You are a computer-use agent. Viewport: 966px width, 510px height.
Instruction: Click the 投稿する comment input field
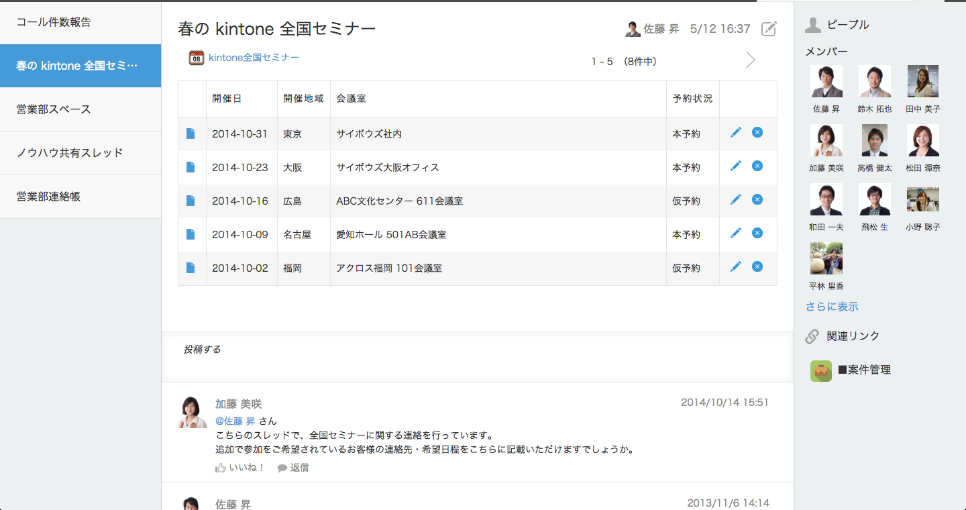point(477,357)
